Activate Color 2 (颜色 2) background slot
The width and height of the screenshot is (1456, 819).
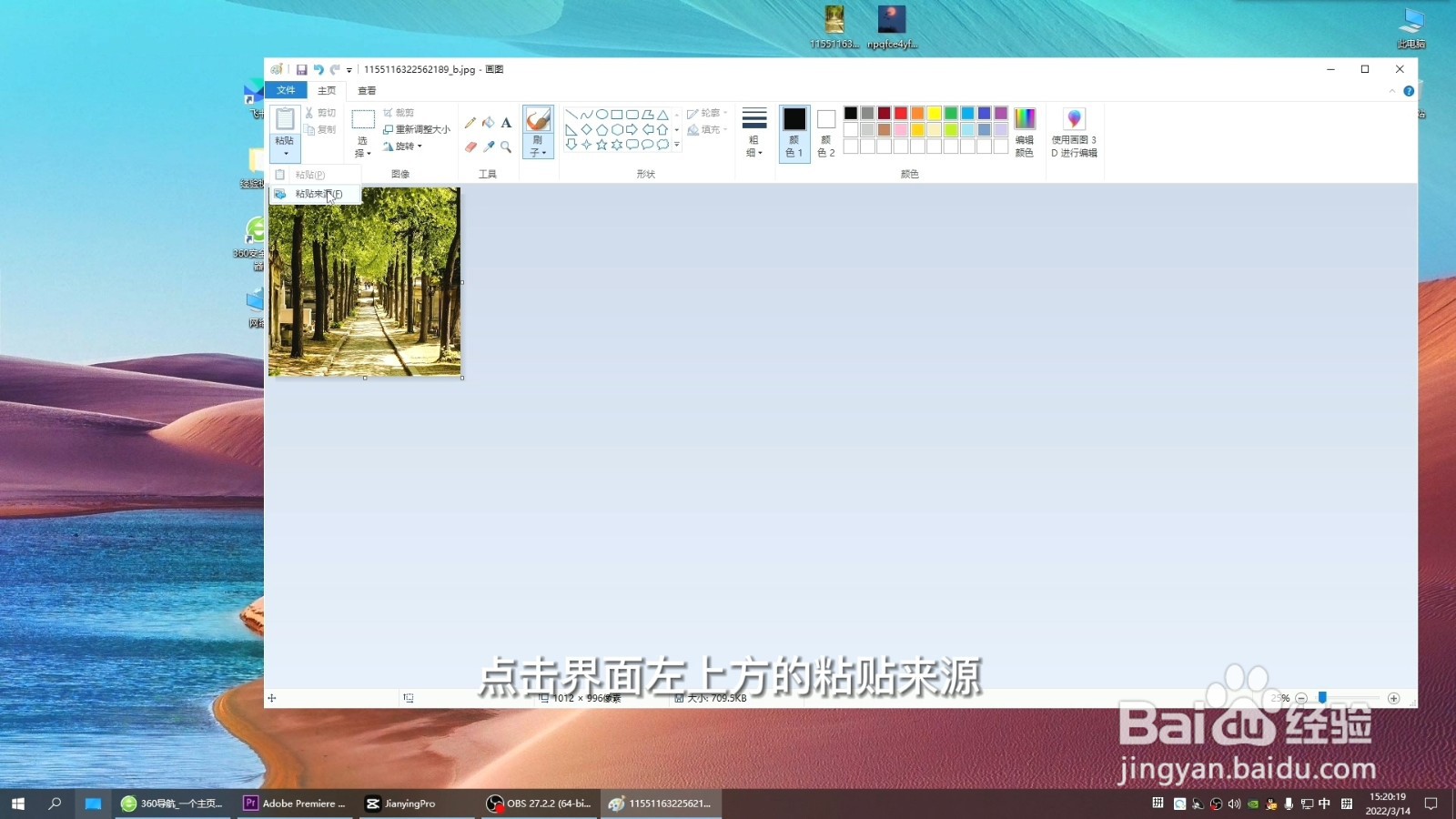coord(826,133)
